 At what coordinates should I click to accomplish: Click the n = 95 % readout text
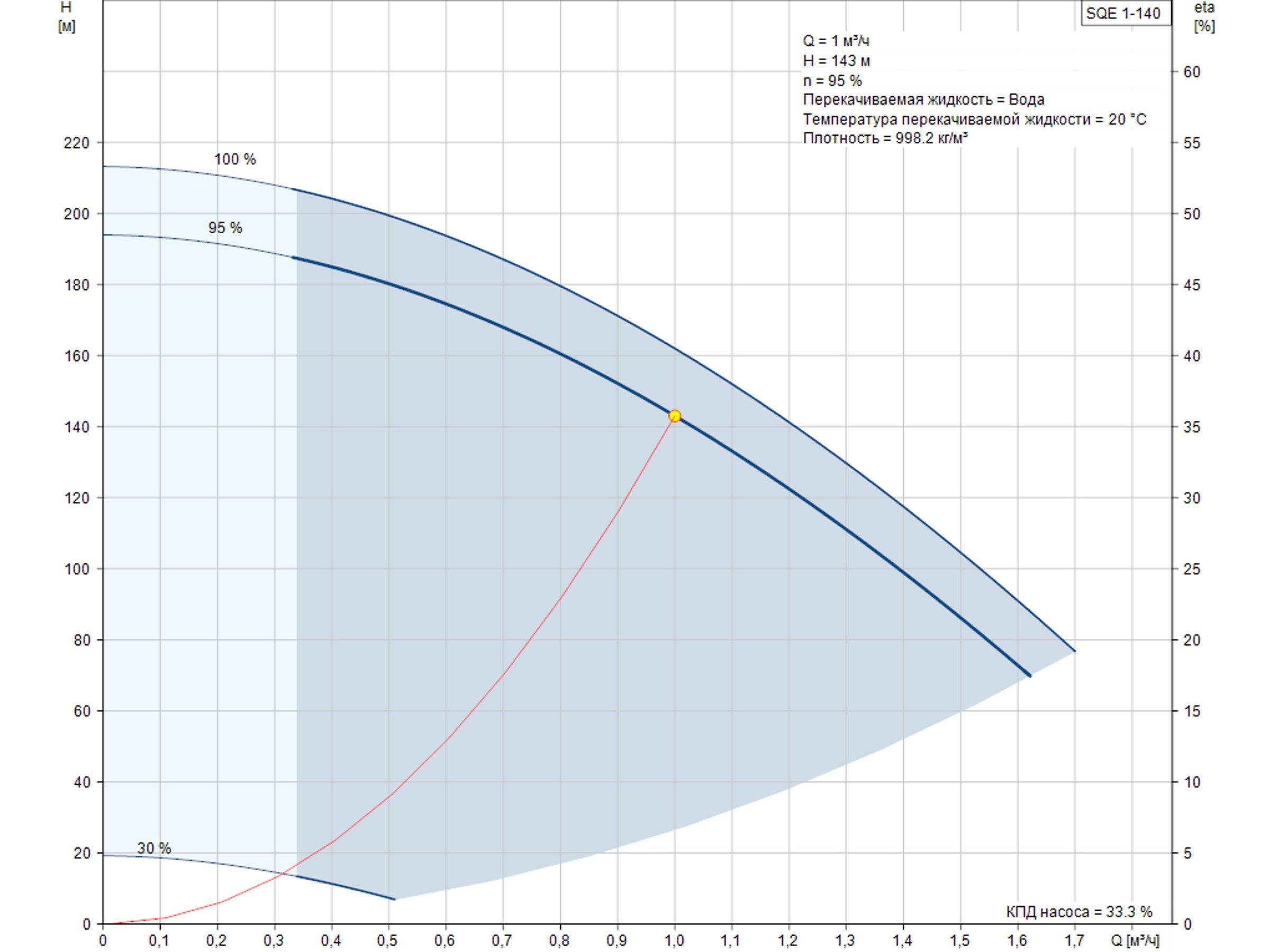tap(832, 80)
